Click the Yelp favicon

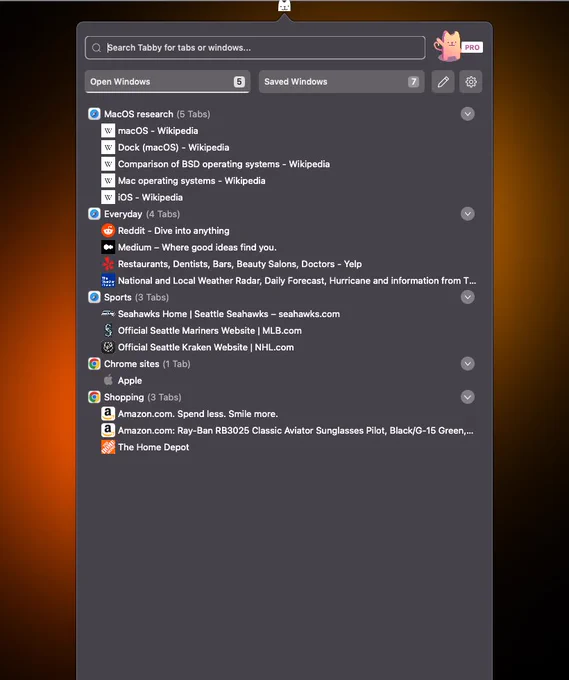pos(108,264)
